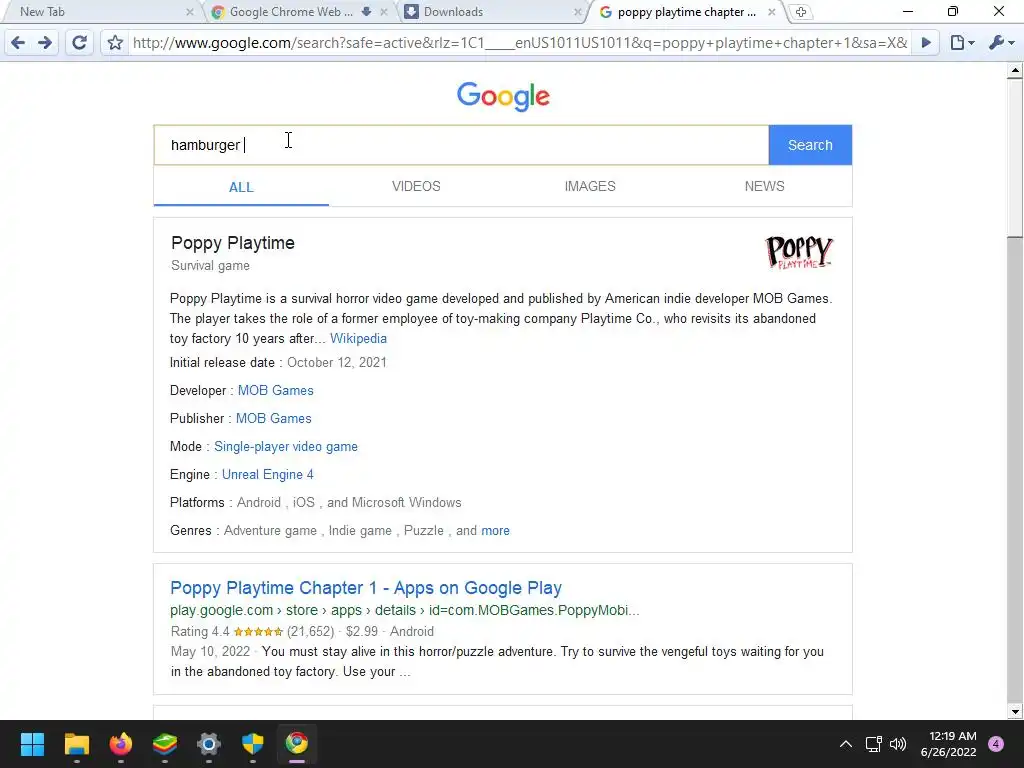Click the scrollbar down arrow
The height and width of the screenshot is (768, 1024).
[1014, 712]
